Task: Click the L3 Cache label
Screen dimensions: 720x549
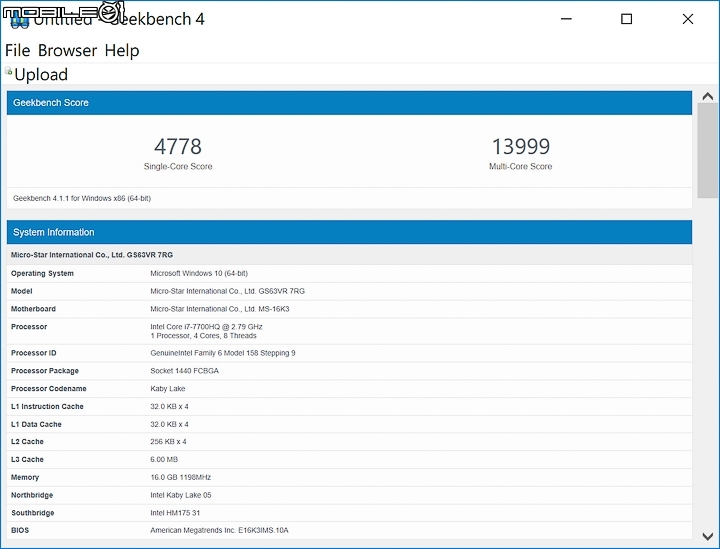Action: coord(27,459)
